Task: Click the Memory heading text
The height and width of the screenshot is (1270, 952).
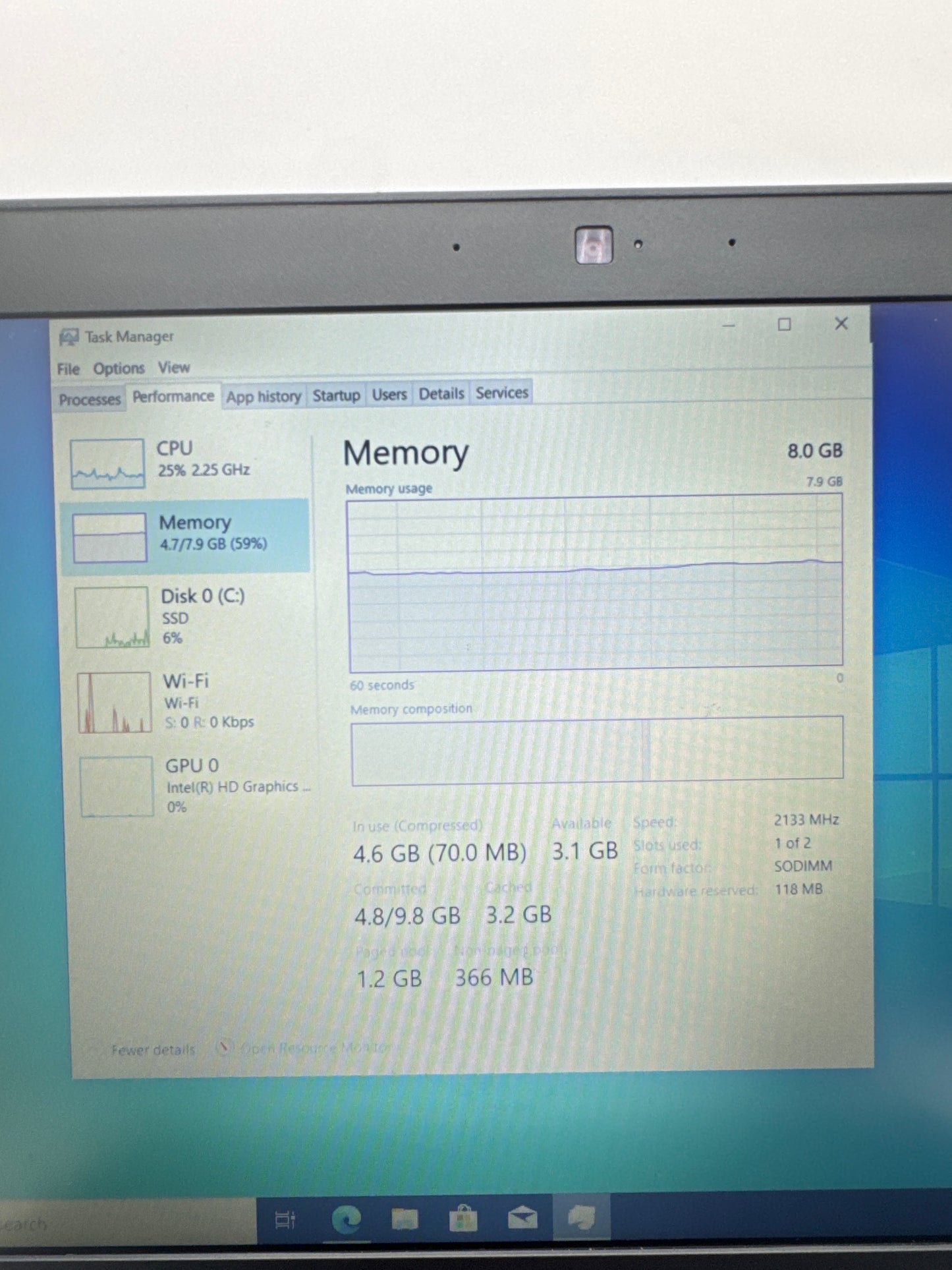Action: pos(406,453)
